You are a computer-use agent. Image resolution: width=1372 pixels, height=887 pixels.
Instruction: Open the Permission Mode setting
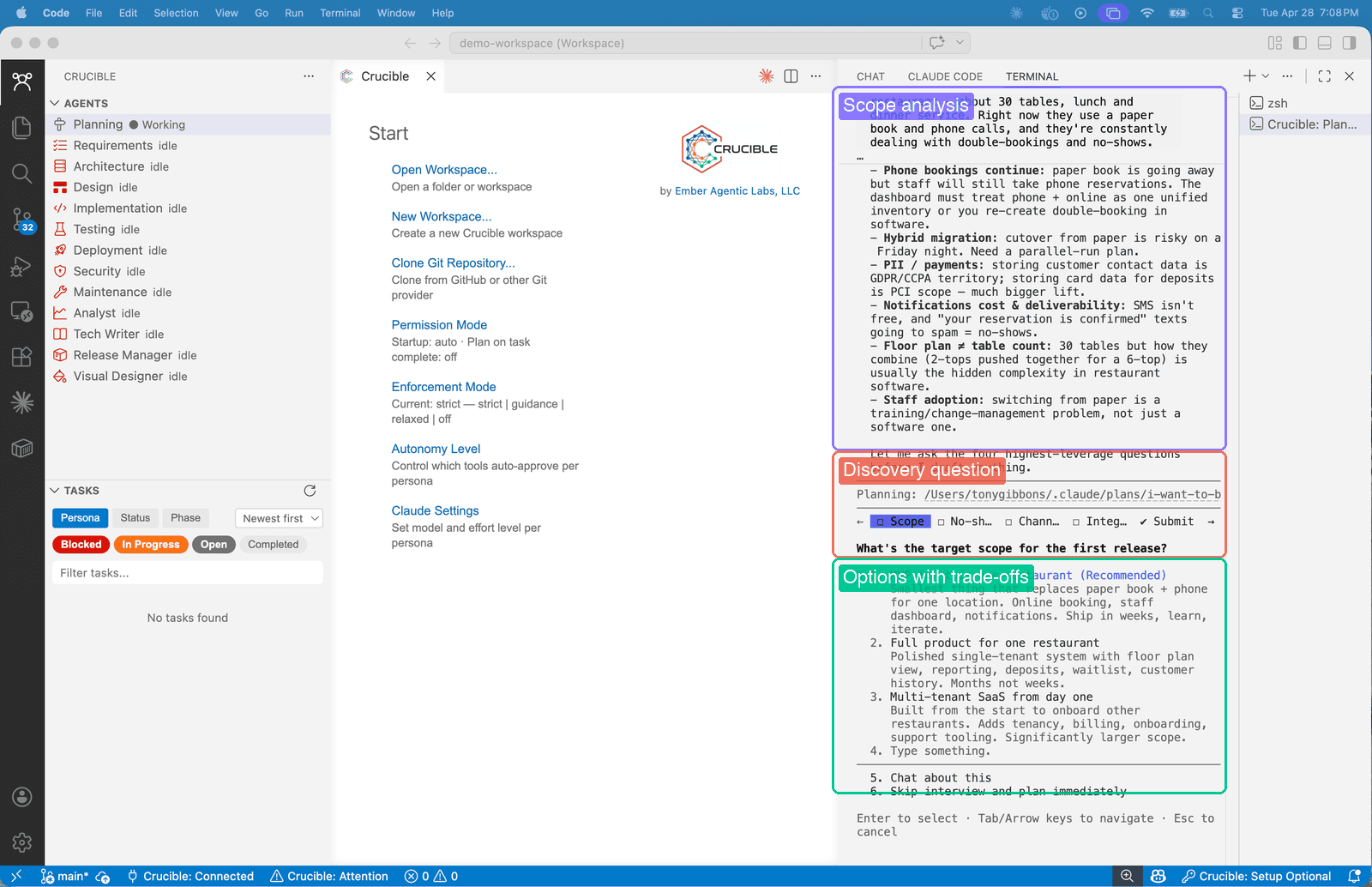pos(439,325)
